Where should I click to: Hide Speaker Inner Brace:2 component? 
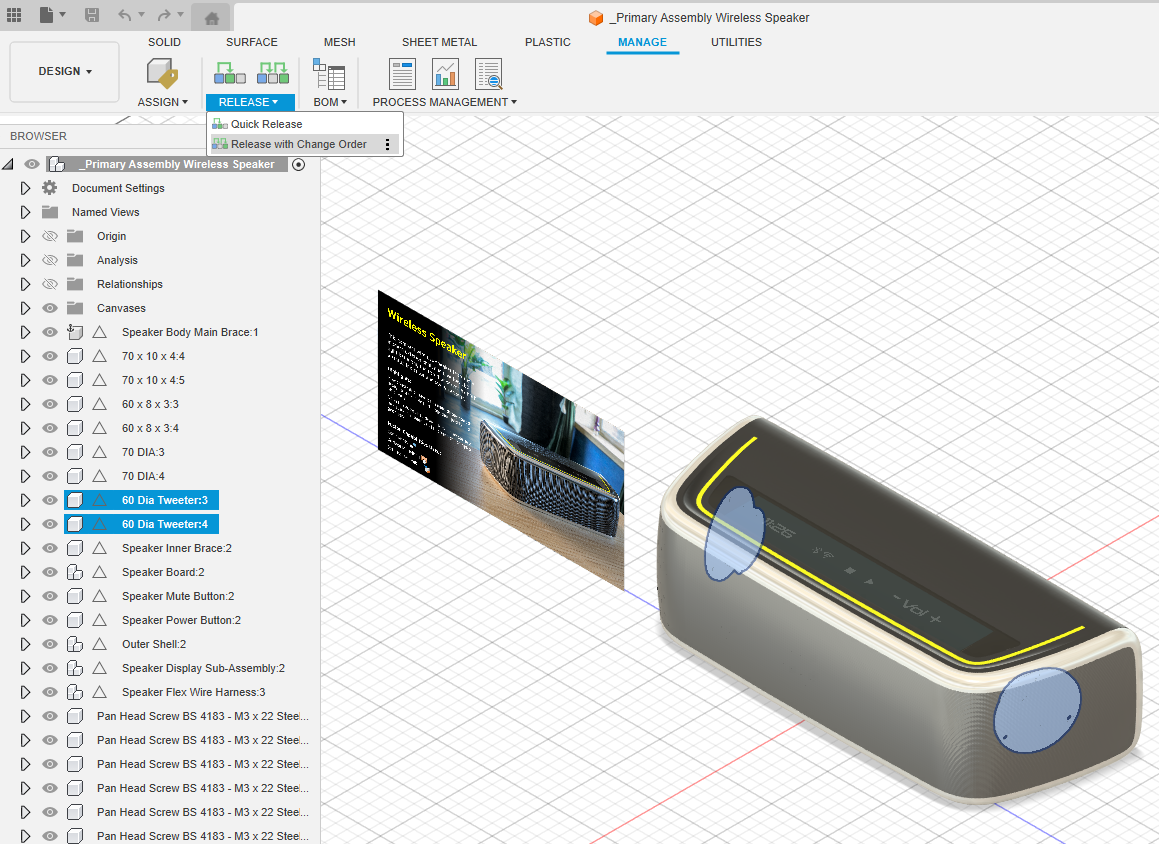click(50, 548)
